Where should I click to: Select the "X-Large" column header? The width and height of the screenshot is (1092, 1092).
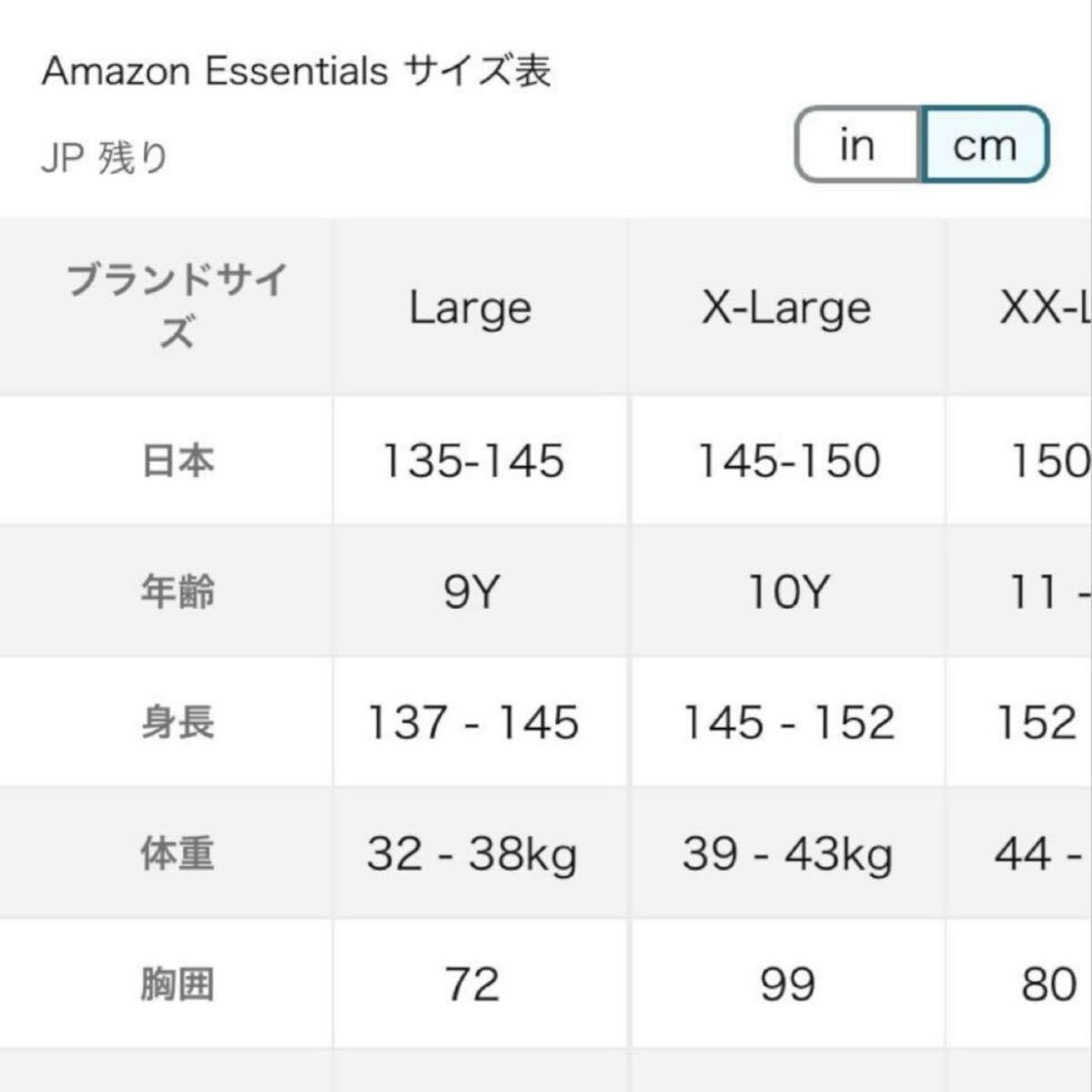(786, 308)
